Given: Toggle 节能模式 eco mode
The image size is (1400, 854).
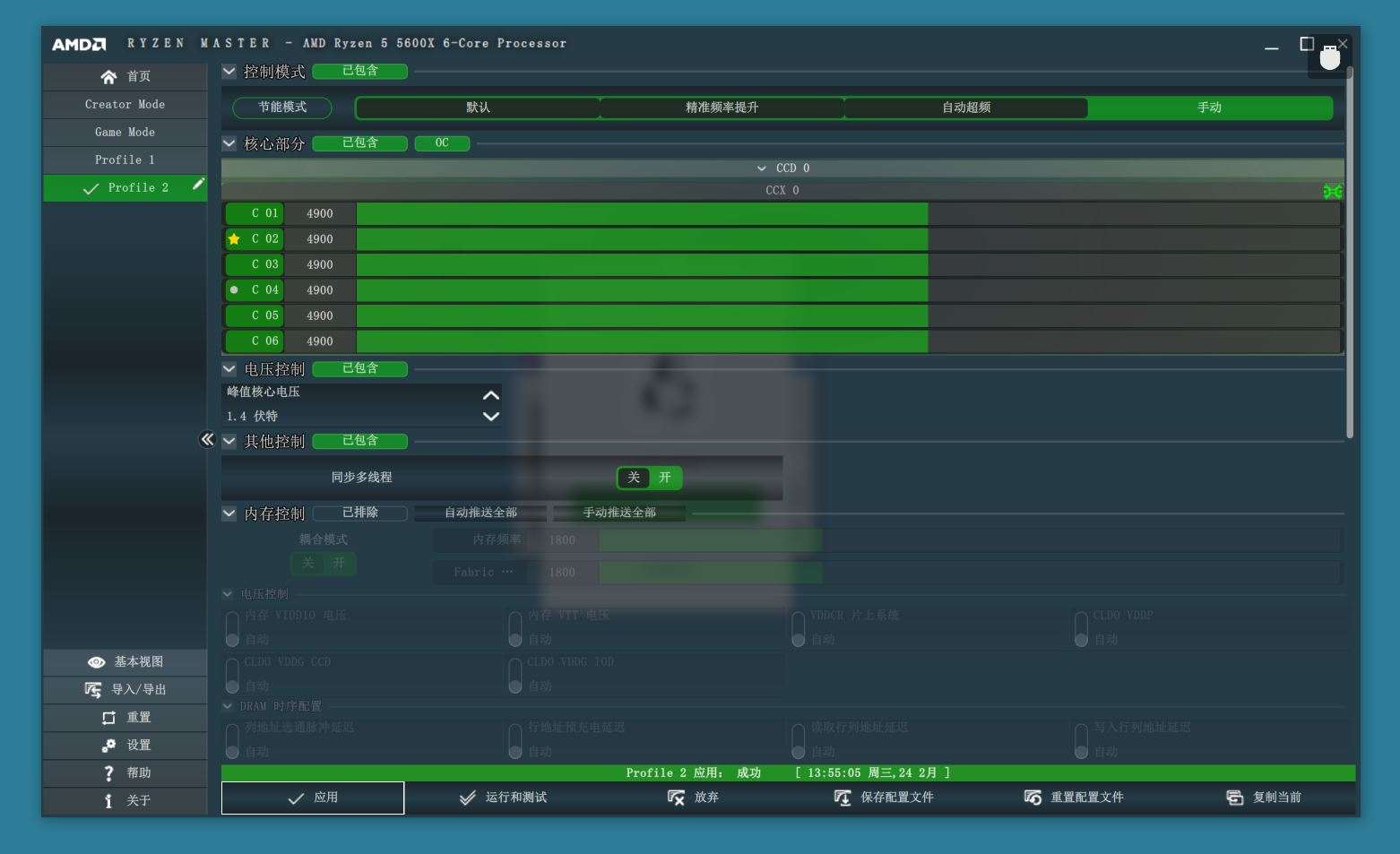Looking at the screenshot, I should point(282,108).
